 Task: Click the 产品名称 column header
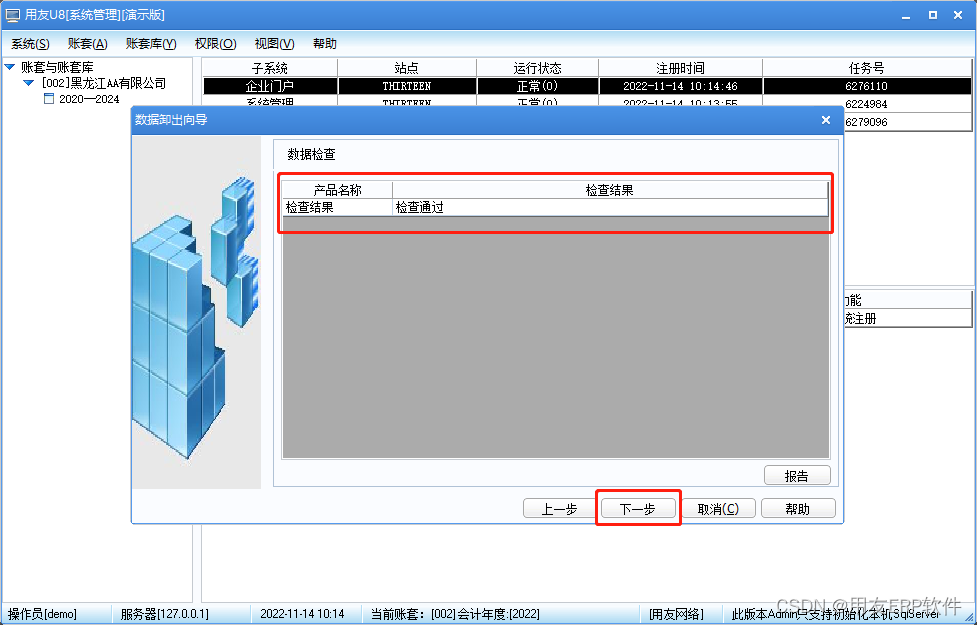click(337, 190)
